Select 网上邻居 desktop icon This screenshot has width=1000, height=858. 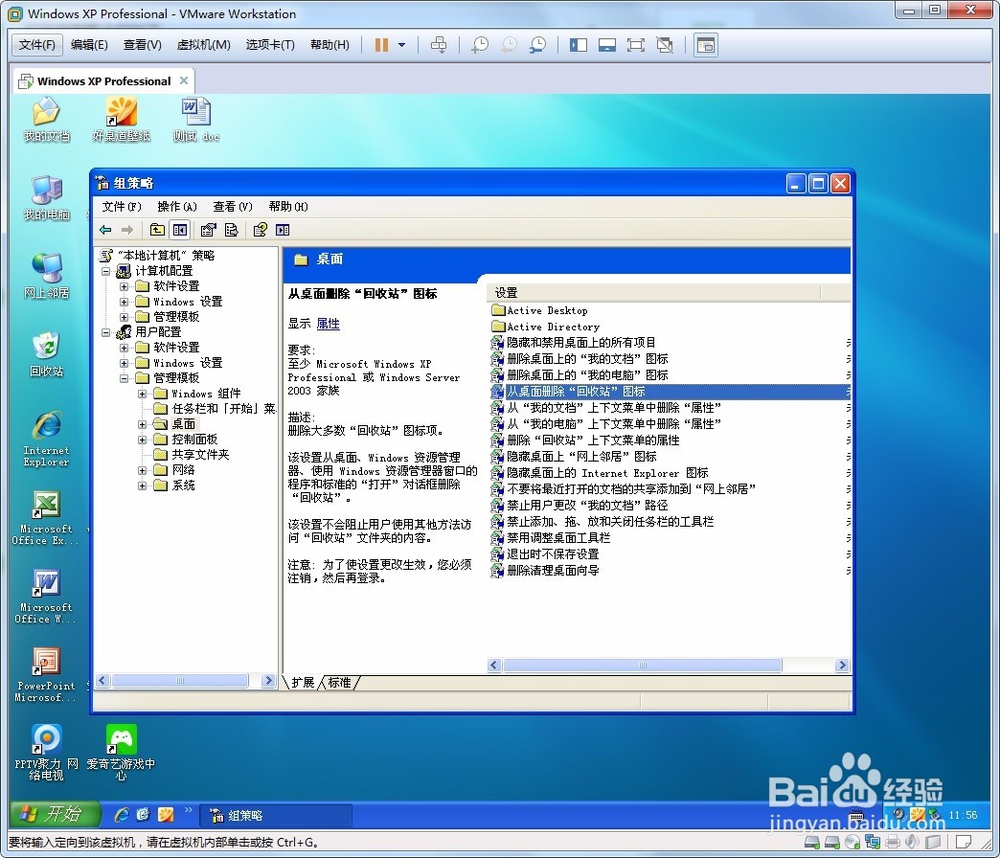(46, 276)
